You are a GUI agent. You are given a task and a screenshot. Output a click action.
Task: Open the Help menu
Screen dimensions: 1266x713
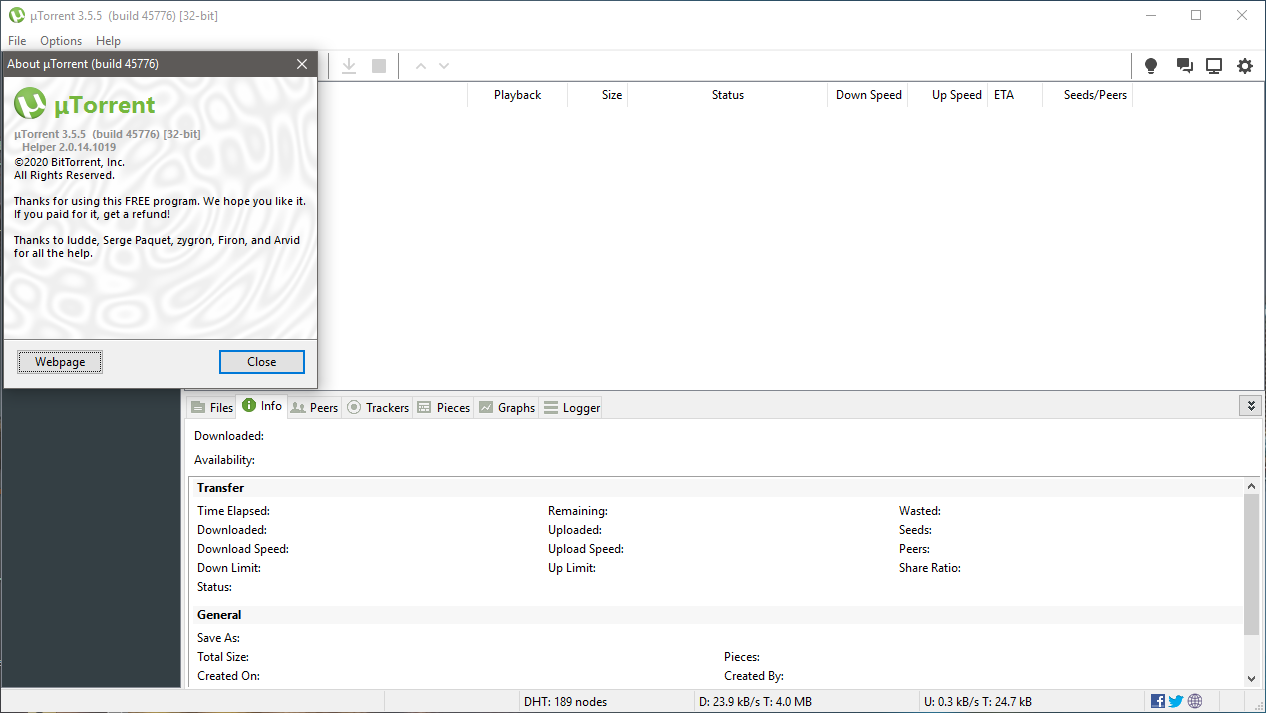(x=108, y=41)
